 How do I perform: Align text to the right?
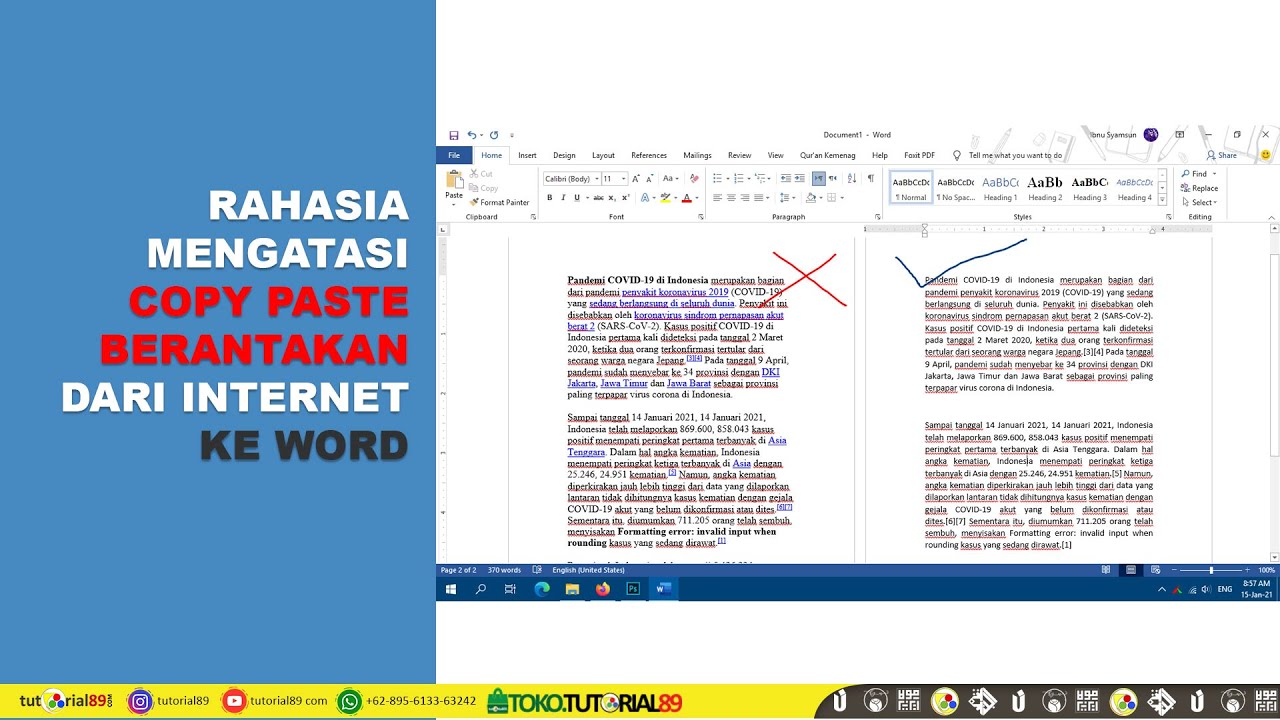(745, 198)
